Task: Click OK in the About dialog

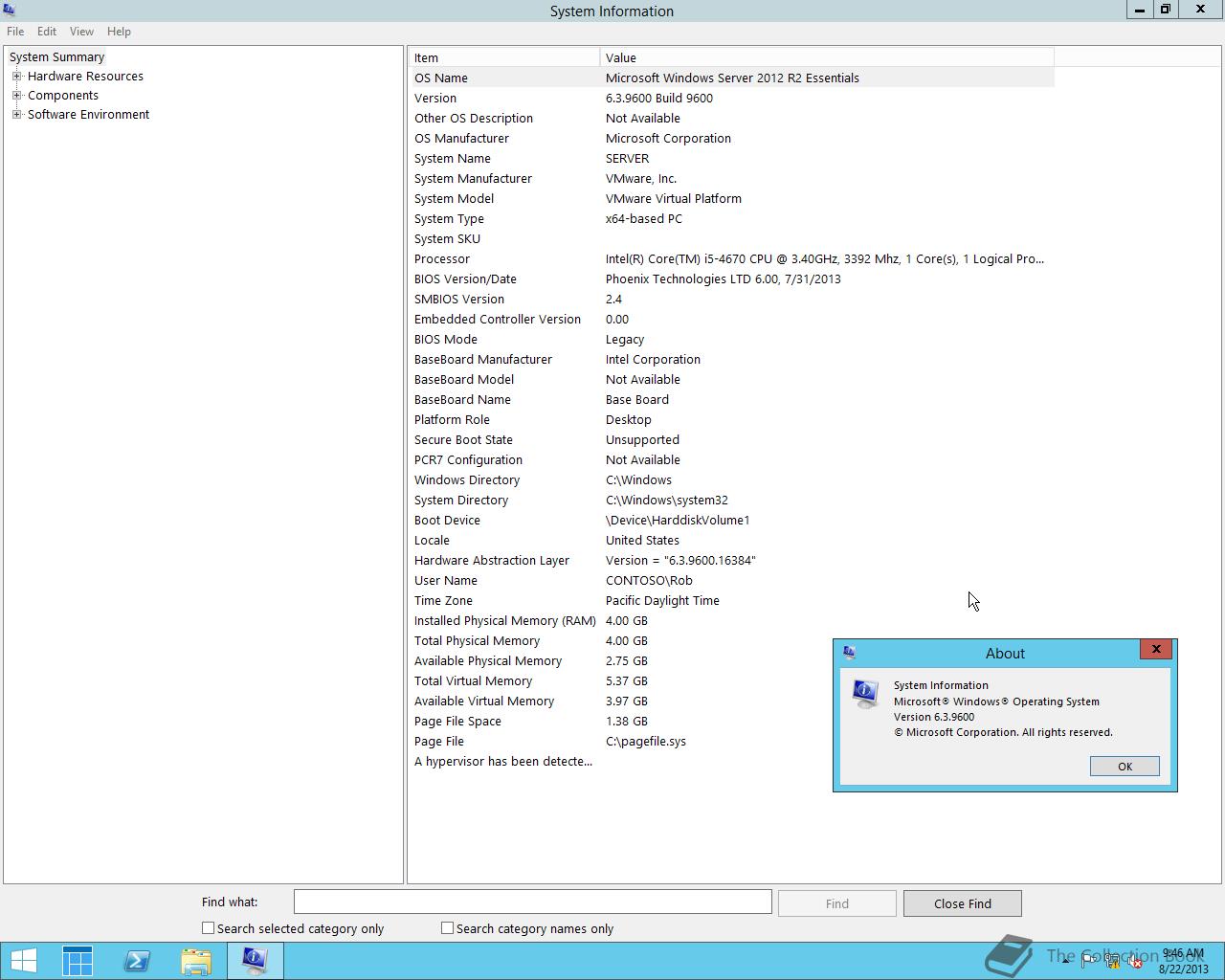Action: coord(1125,767)
